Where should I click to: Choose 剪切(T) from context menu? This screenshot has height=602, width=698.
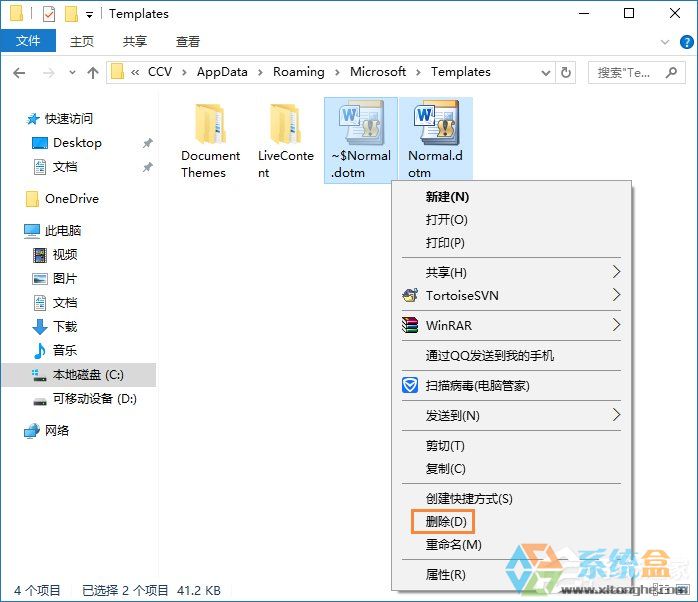tap(511, 446)
